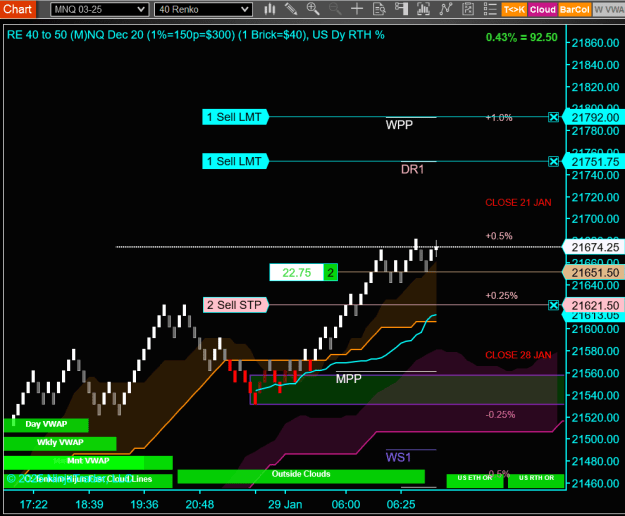Toggle the Cloud magenta button
This screenshot has height=516, width=625.
tap(542, 10)
